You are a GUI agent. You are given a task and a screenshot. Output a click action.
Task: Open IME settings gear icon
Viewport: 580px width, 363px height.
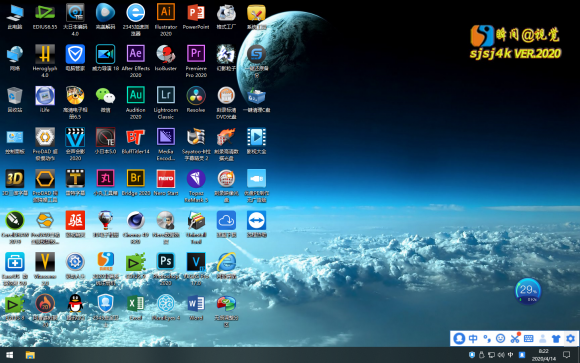570,339
